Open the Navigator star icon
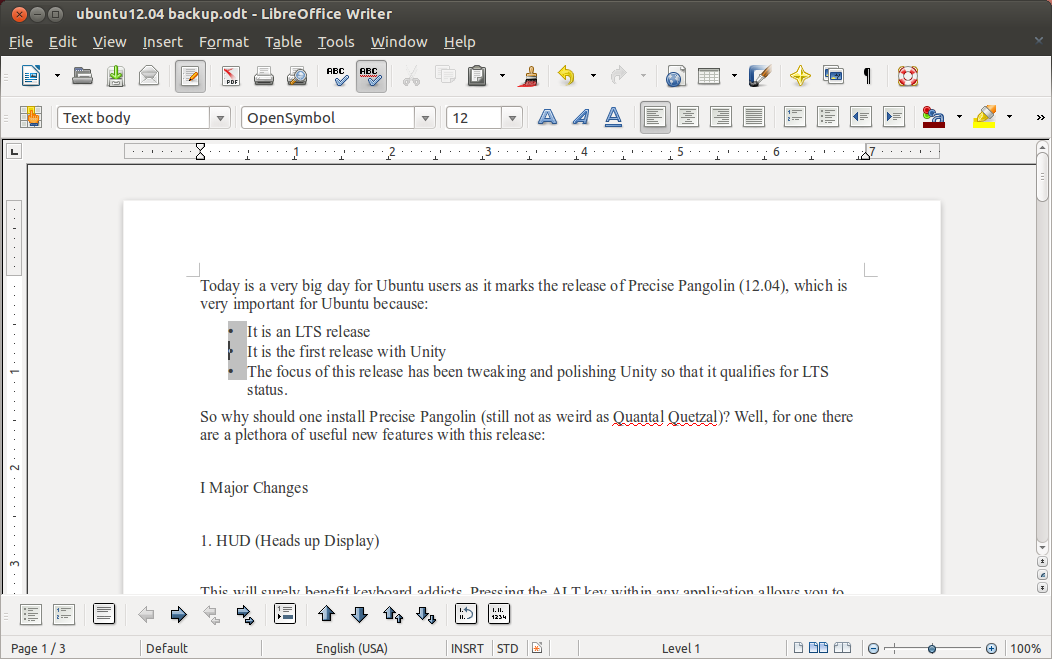Screen dimensions: 1052x659 [x=800, y=76]
